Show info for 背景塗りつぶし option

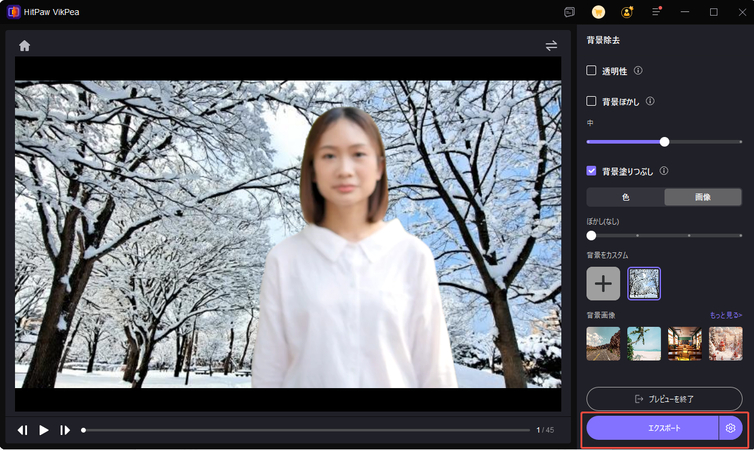pos(664,171)
